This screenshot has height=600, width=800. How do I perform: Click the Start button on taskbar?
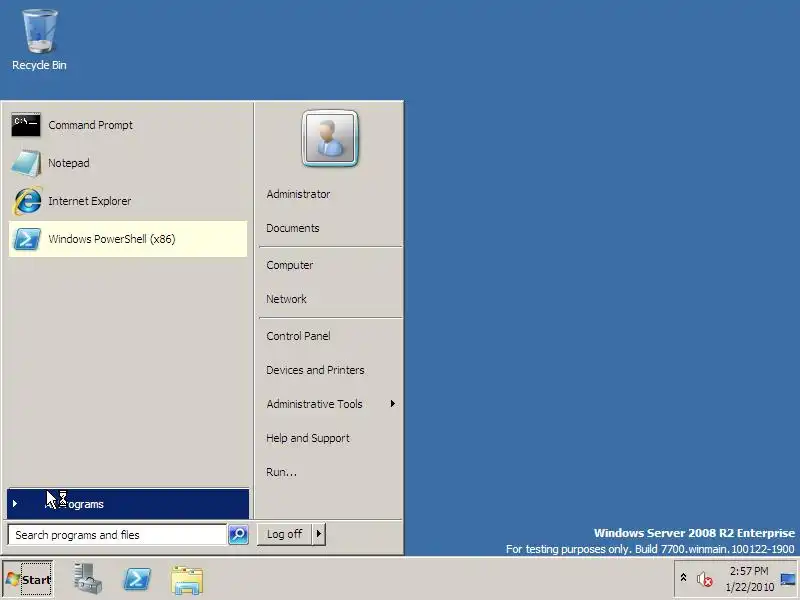[28, 579]
